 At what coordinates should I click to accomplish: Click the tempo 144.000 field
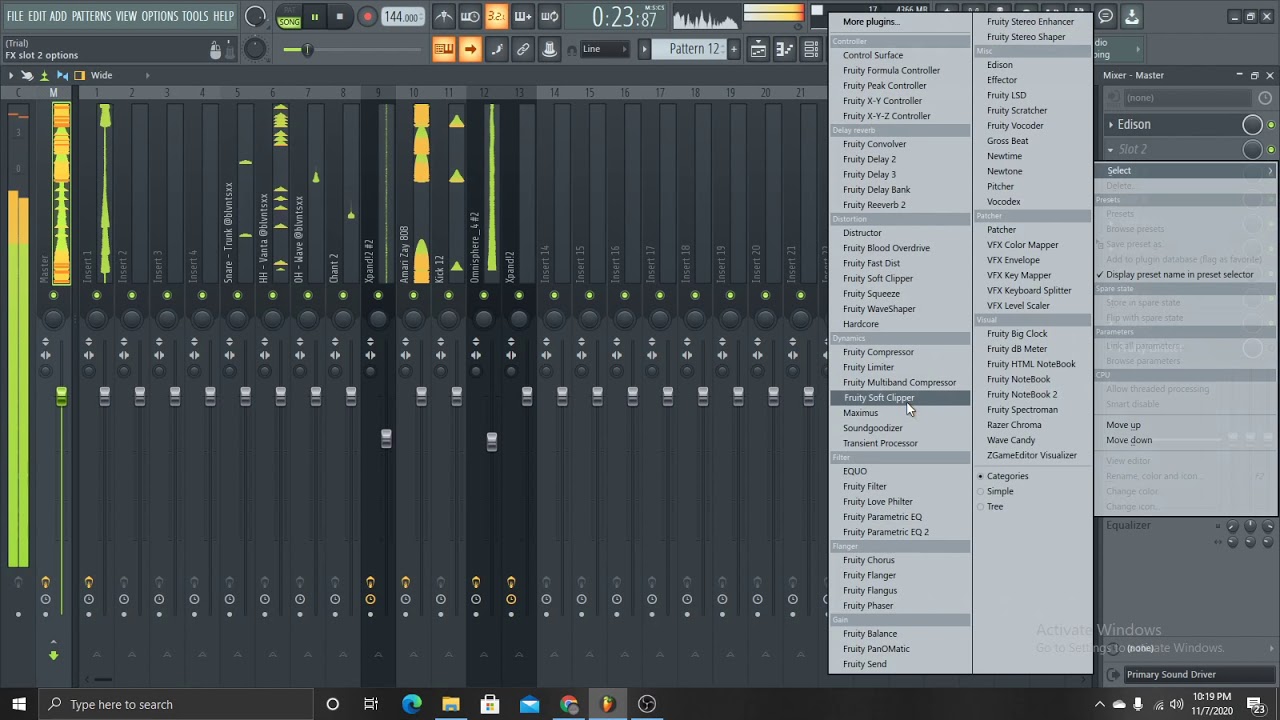point(401,17)
